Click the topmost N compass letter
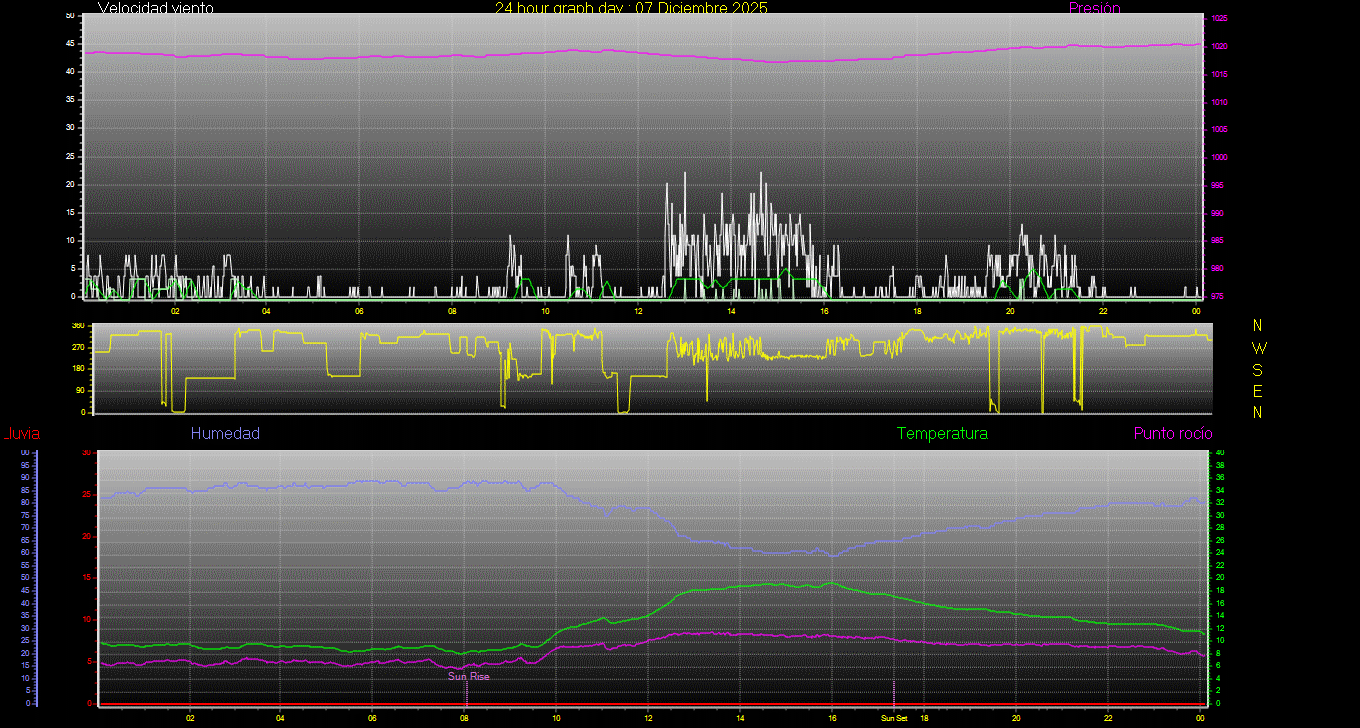Screen dimensions: 1360x728 [1258, 326]
